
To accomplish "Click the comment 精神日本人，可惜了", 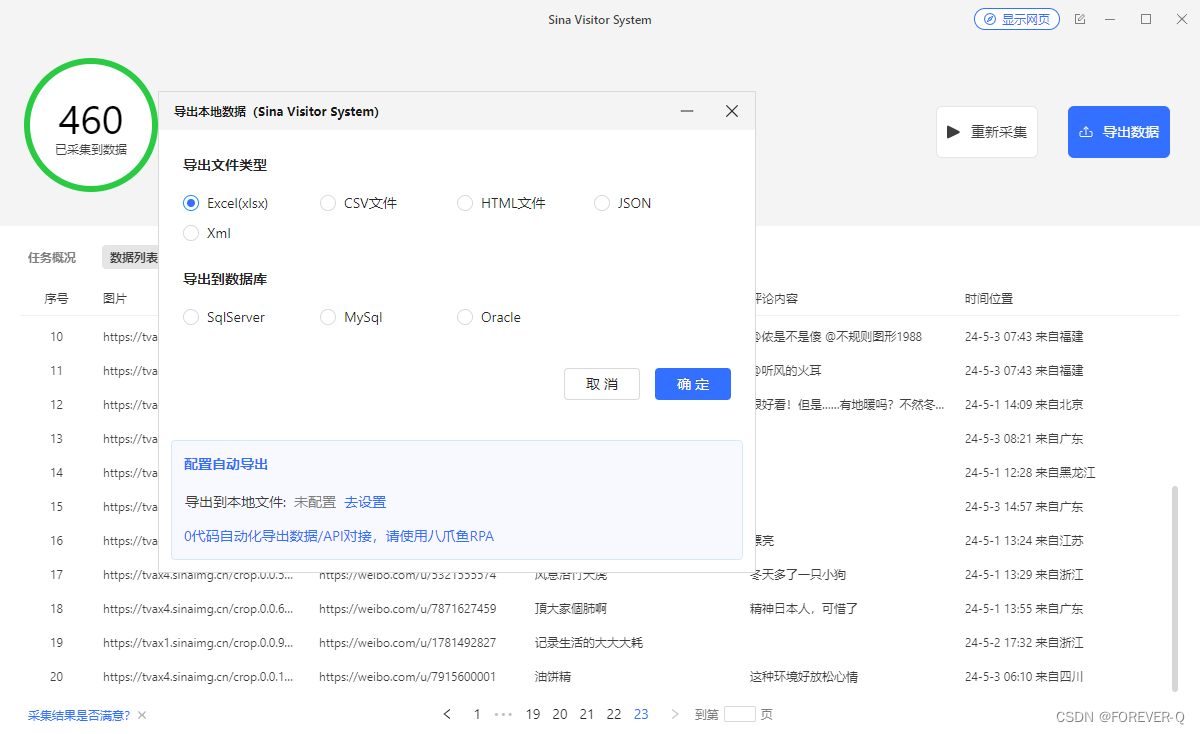I will 804,608.
